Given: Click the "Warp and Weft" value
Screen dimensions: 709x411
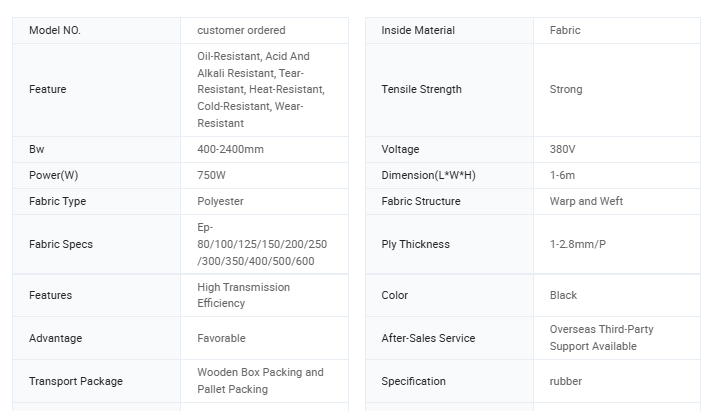Looking at the screenshot, I should point(586,201).
